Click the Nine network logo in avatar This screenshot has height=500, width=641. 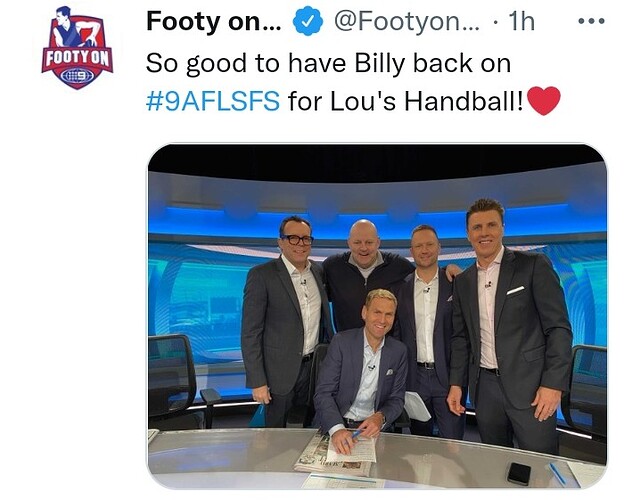[77, 76]
